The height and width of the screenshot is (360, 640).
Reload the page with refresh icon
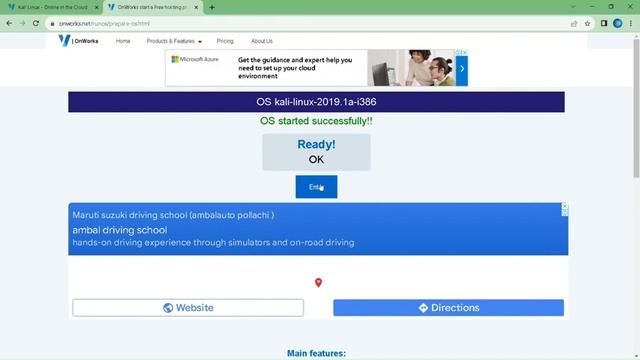[x=36, y=24]
